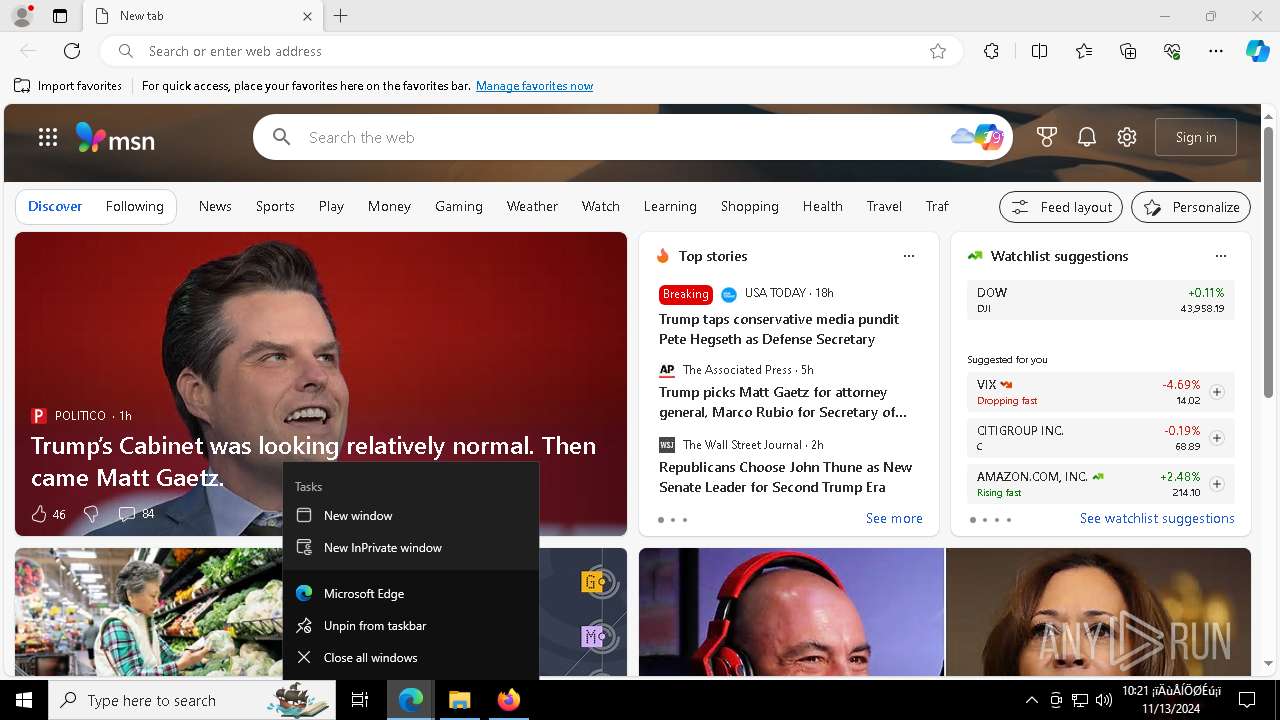The height and width of the screenshot is (720, 1280).
Task: Open Microsoft Rewards trophy icon
Action: [1047, 137]
